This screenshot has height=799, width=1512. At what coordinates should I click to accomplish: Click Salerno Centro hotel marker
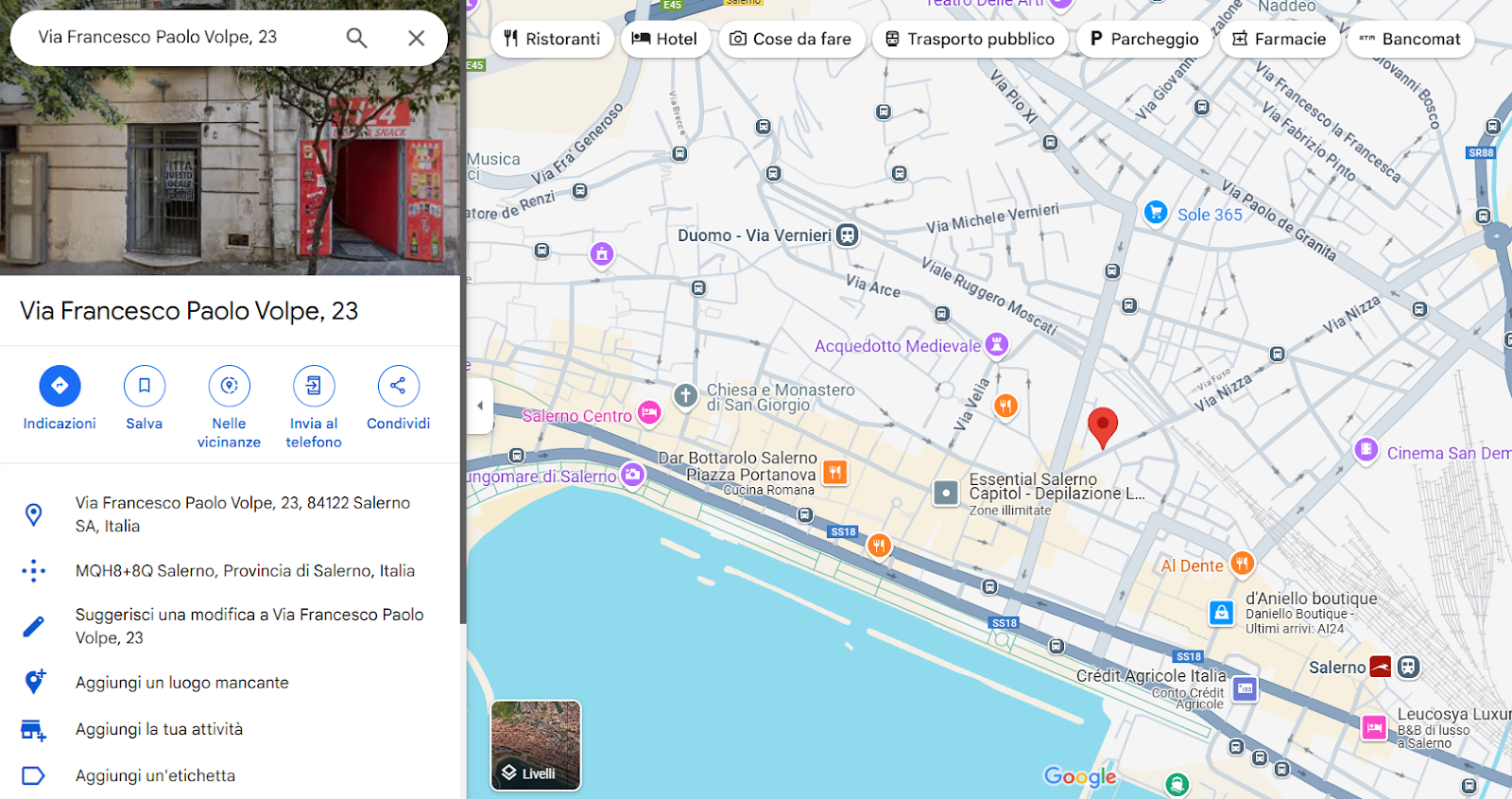[x=649, y=412]
